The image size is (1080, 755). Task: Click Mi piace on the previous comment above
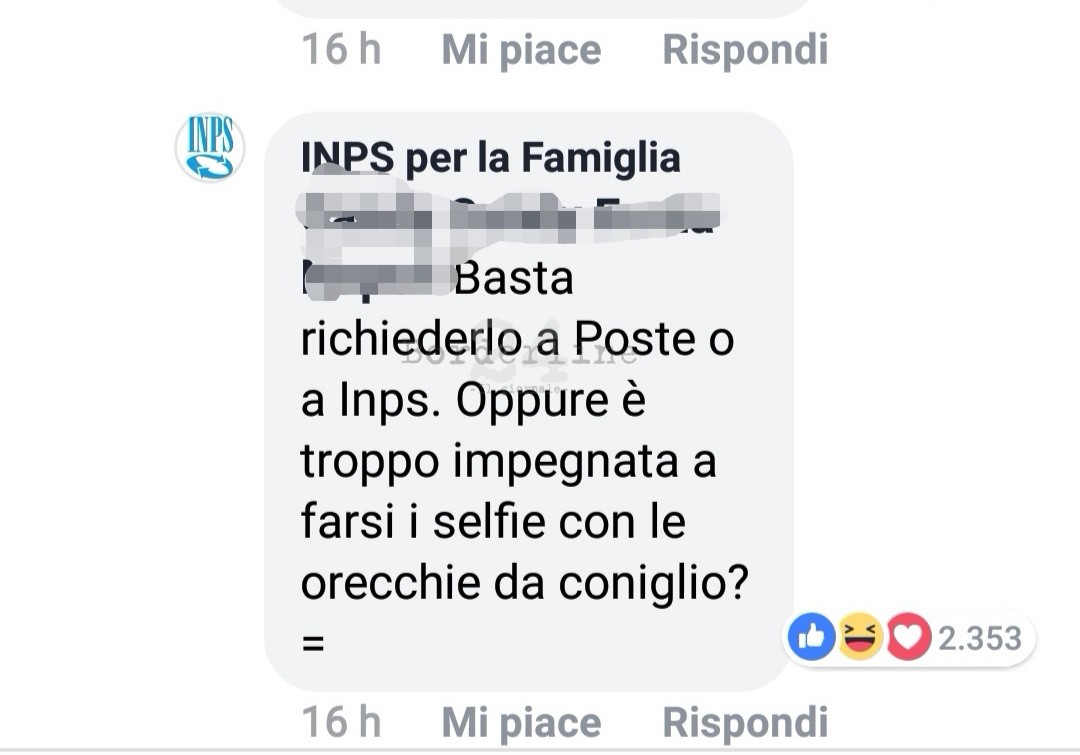(x=521, y=50)
